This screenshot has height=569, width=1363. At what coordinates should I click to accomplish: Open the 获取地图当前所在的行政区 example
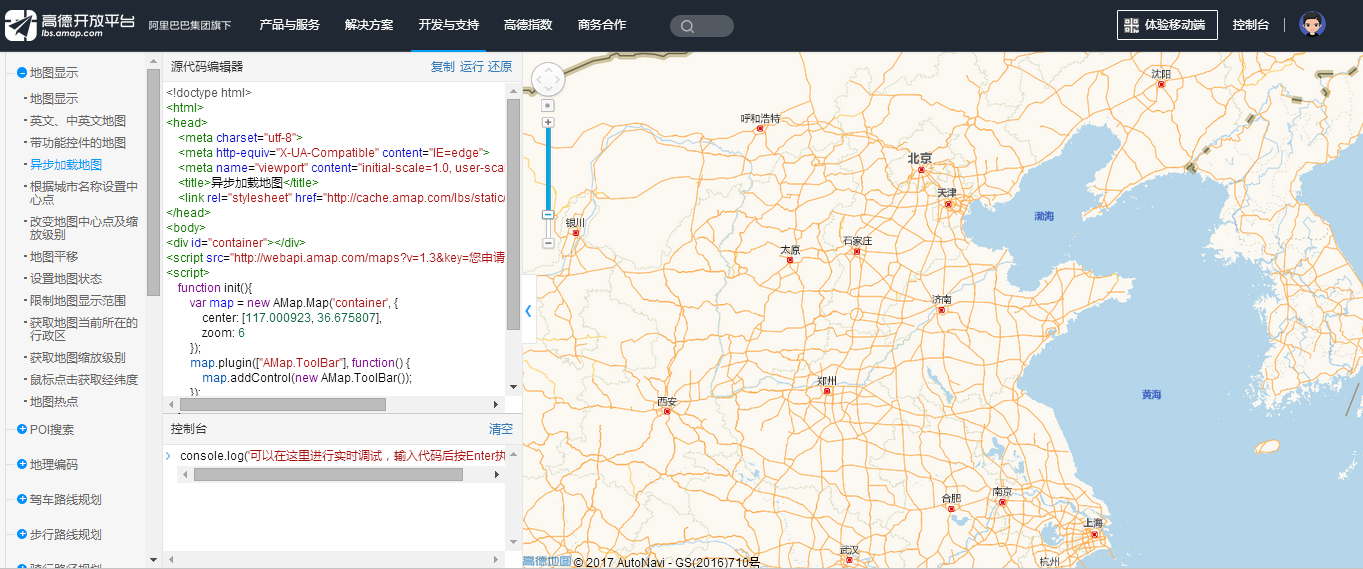84,329
